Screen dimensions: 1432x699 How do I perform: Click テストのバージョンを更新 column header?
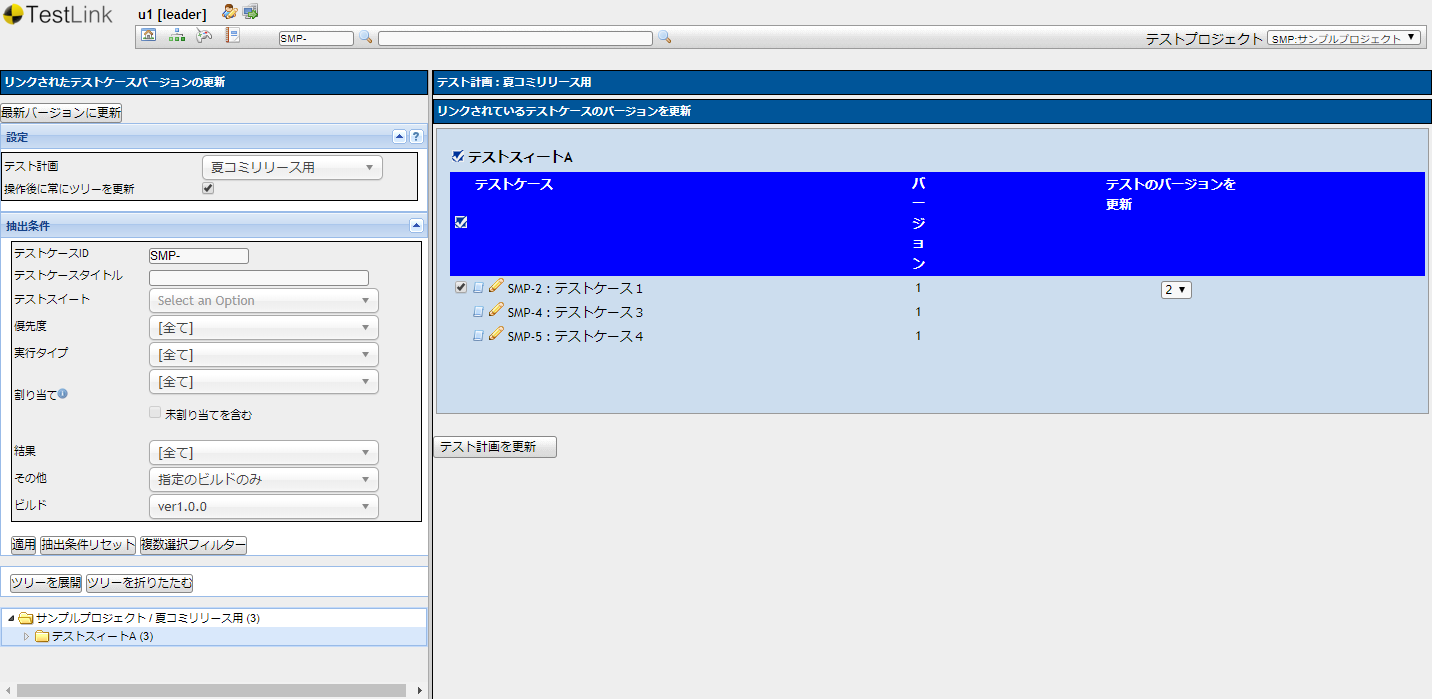(x=1170, y=194)
